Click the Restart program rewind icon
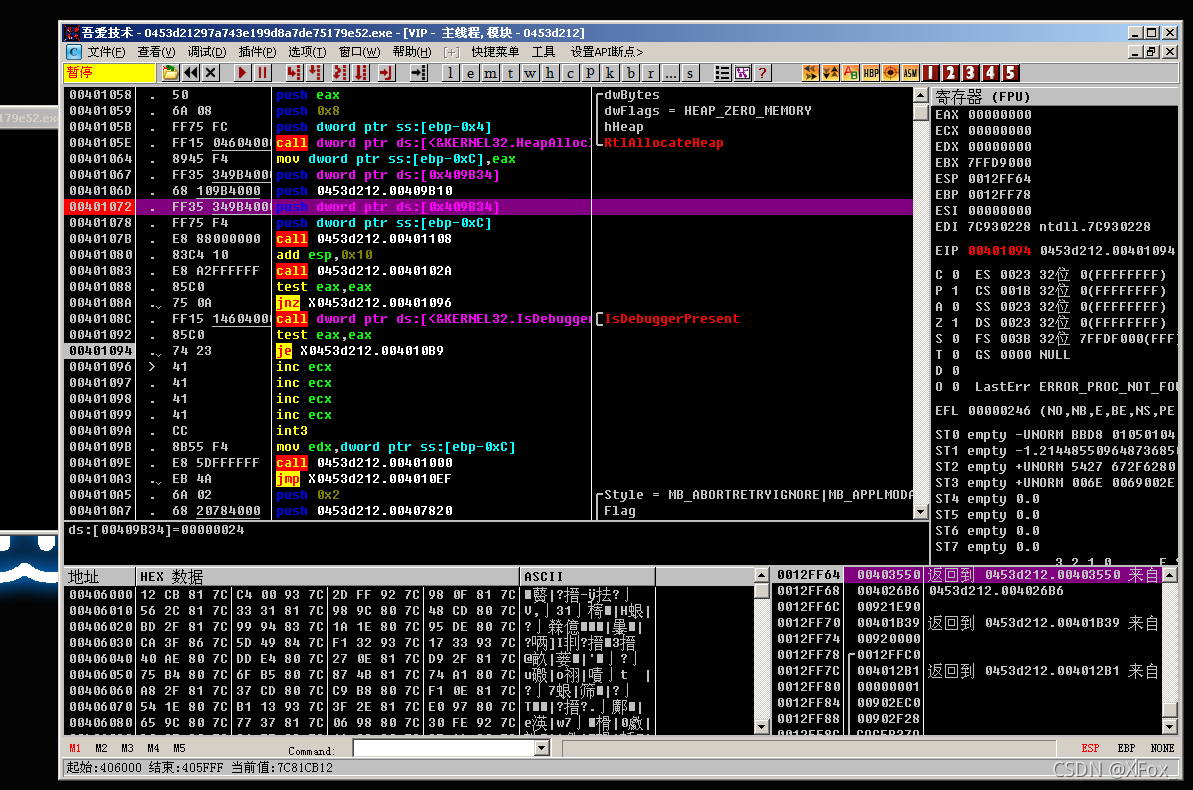Image resolution: width=1193 pixels, height=790 pixels. tap(191, 73)
